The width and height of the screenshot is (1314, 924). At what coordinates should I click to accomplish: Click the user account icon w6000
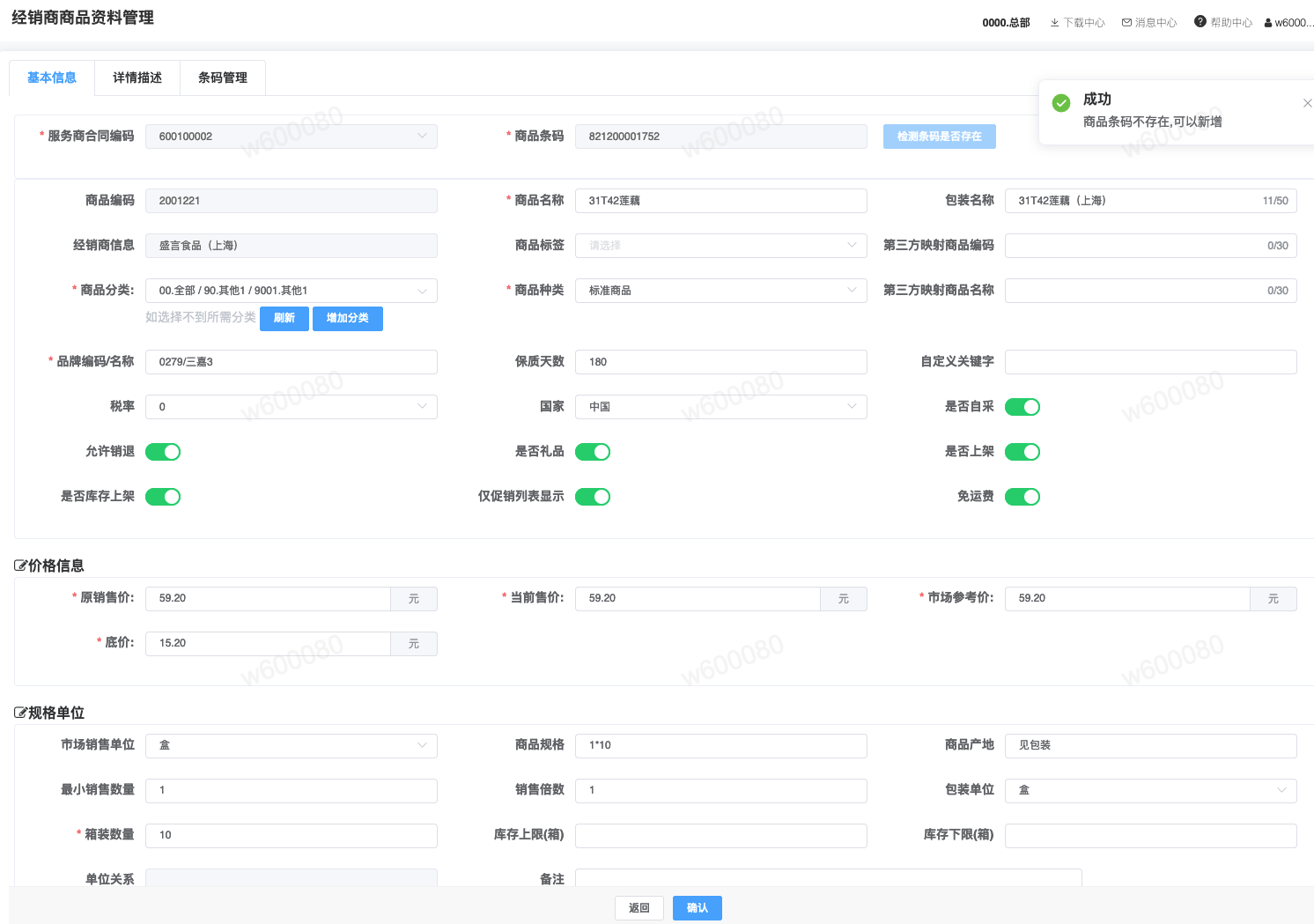point(1268,23)
